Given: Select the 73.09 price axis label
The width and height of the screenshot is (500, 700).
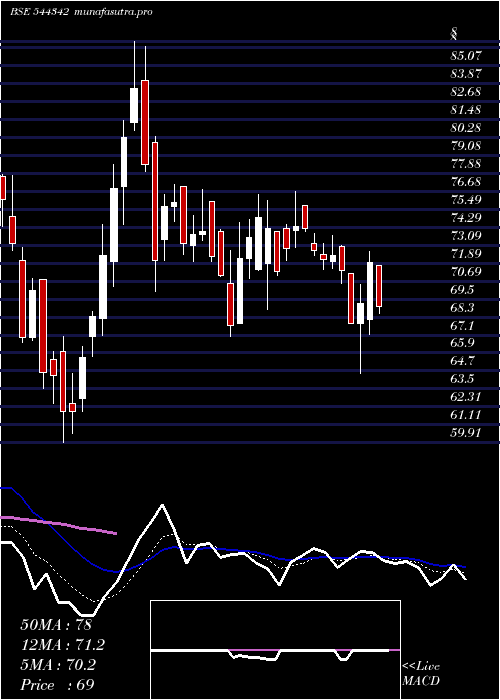Looking at the screenshot, I should pos(466,236).
